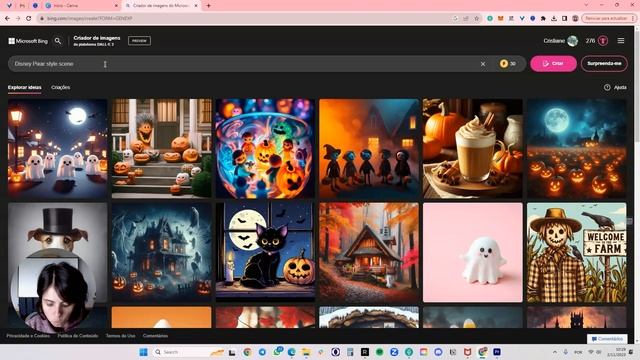Open colorful cauldron characters thumbnail

point(265,149)
